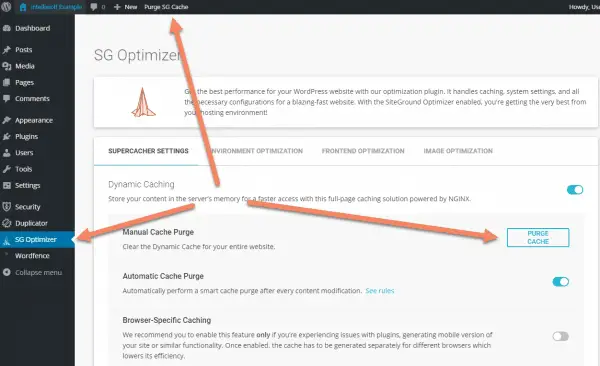This screenshot has height=366, width=600.
Task: Disable the Automatic Cache Purge switch
Action: 561,282
